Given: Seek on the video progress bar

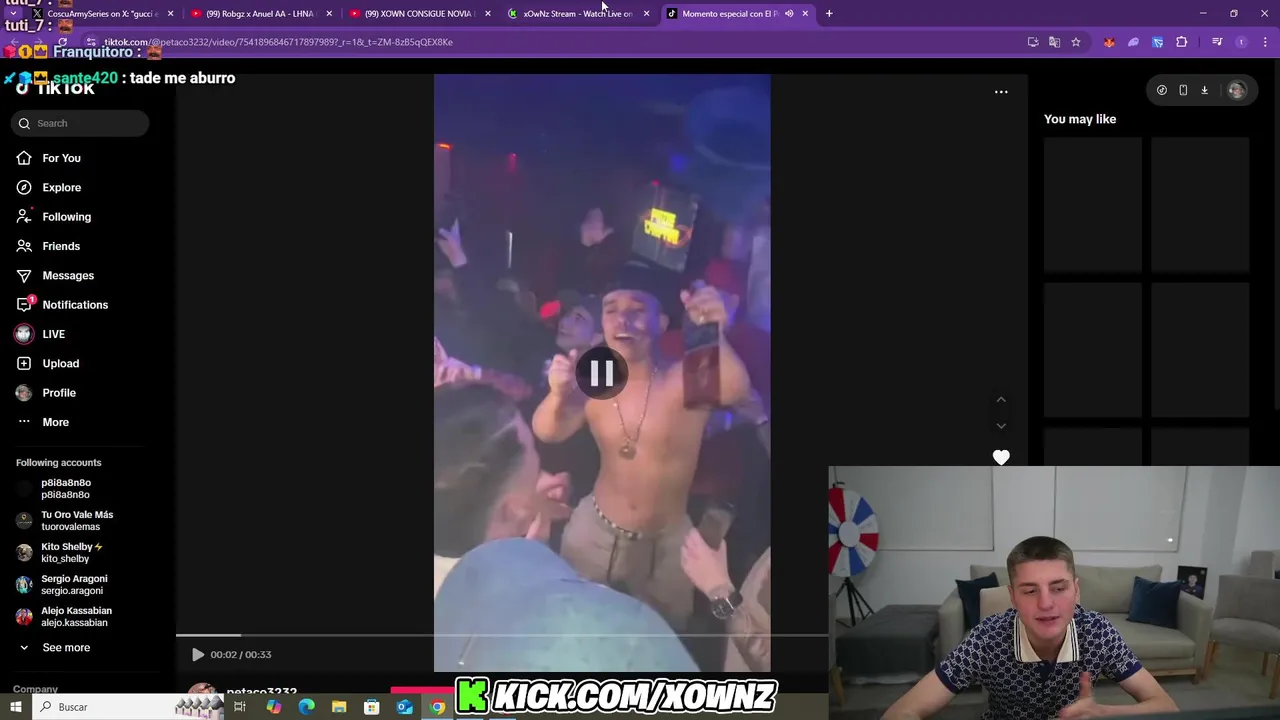Looking at the screenshot, I should [x=503, y=635].
